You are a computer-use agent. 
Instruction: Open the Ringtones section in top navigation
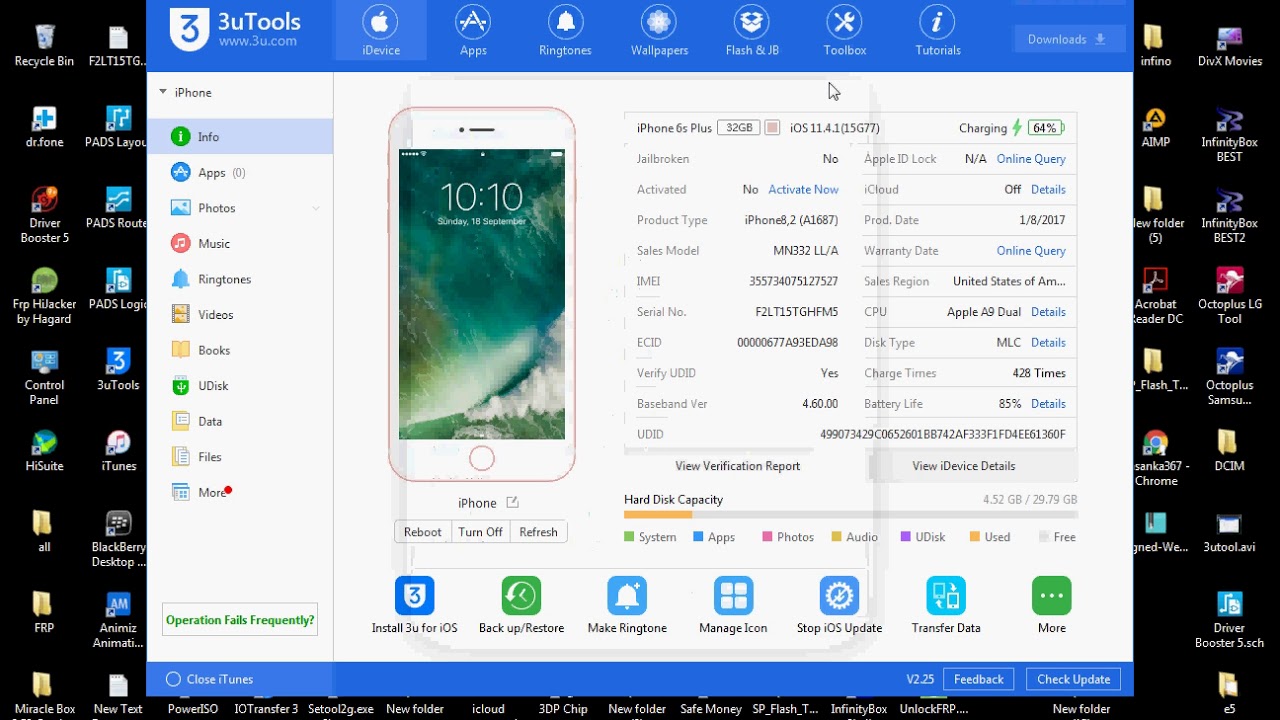click(x=565, y=30)
